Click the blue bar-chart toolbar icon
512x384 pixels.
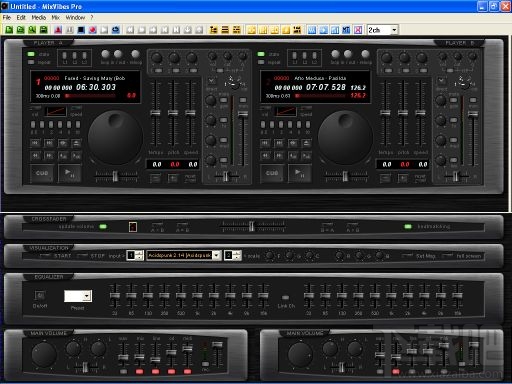click(x=335, y=30)
